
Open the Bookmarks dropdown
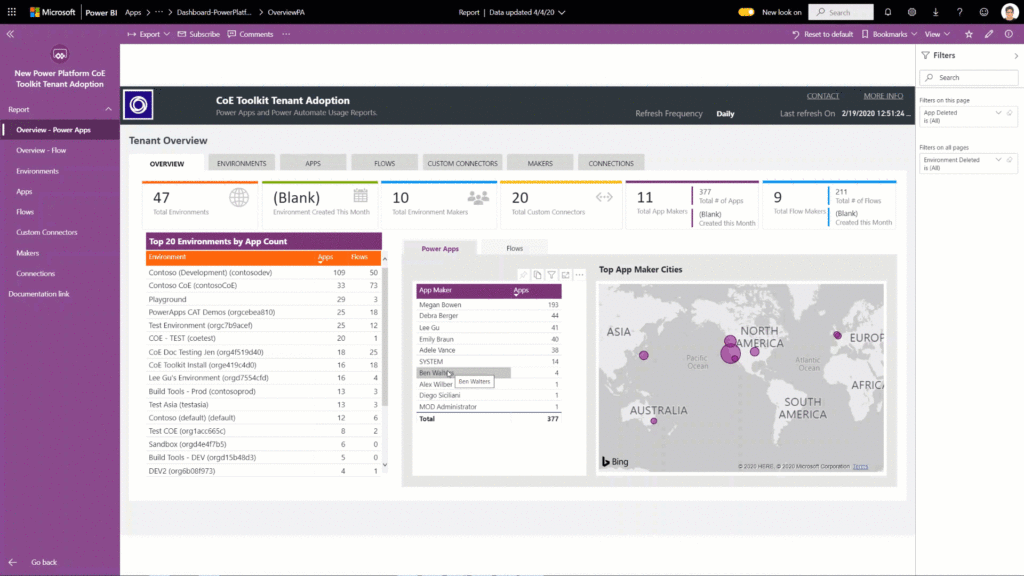[889, 34]
